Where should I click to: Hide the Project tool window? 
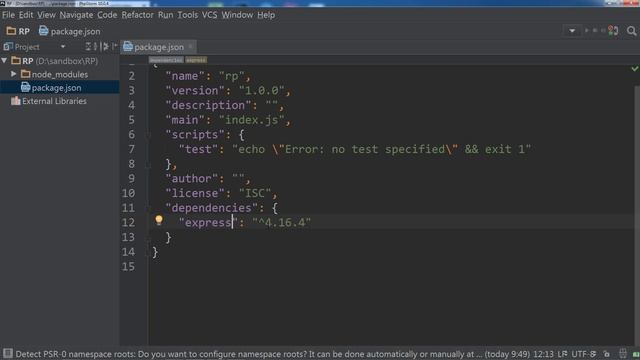click(114, 47)
